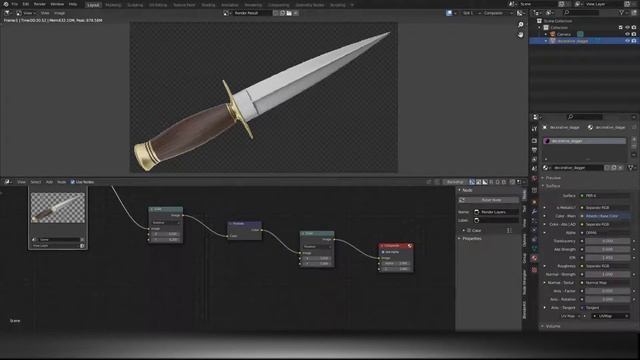Toggle render camera icon for Camera row

(634, 34)
